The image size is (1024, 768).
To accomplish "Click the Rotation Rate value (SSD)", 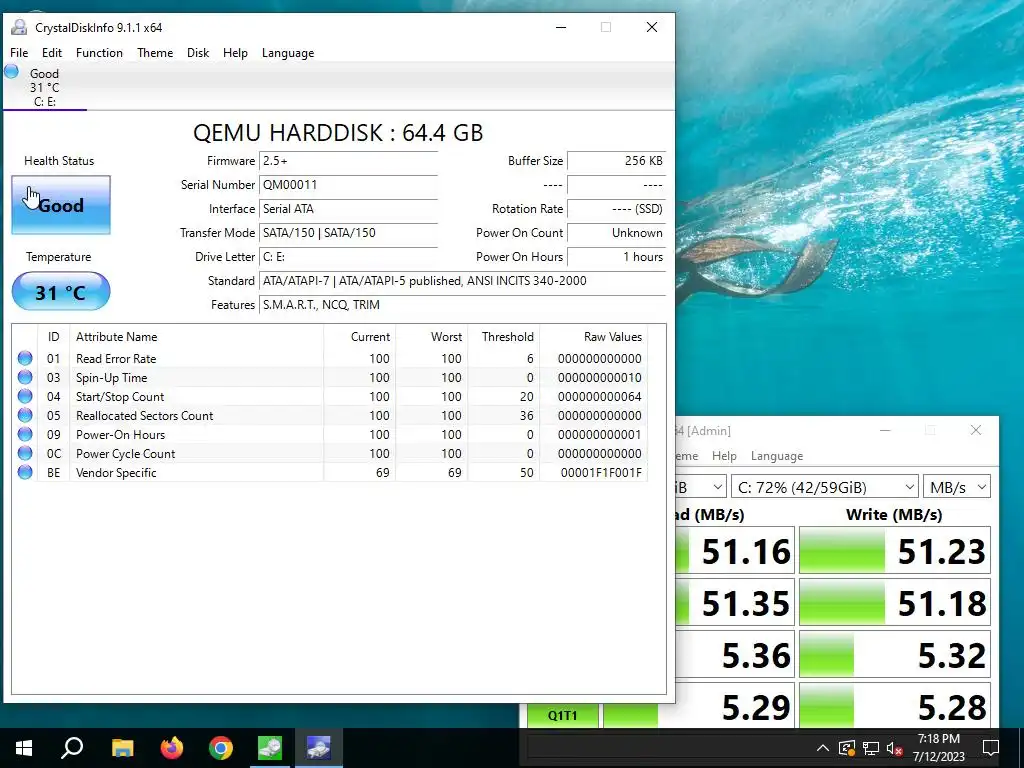I will 616,209.
